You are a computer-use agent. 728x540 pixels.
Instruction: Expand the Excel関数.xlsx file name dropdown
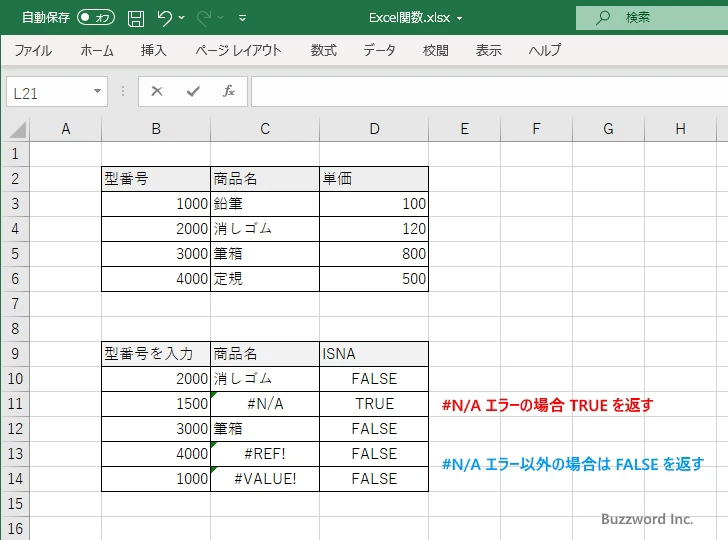coord(460,19)
